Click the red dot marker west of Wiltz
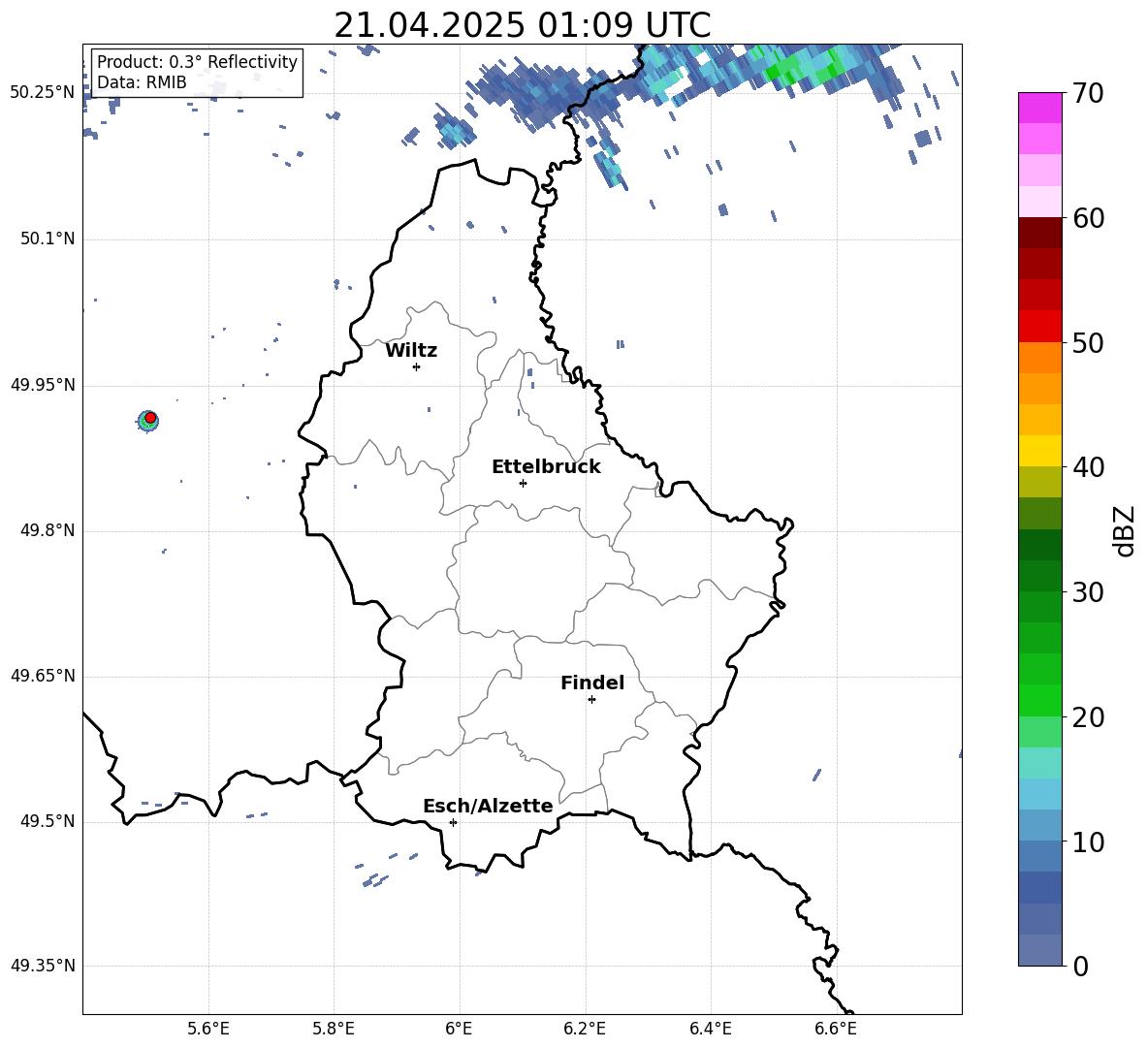 (150, 418)
